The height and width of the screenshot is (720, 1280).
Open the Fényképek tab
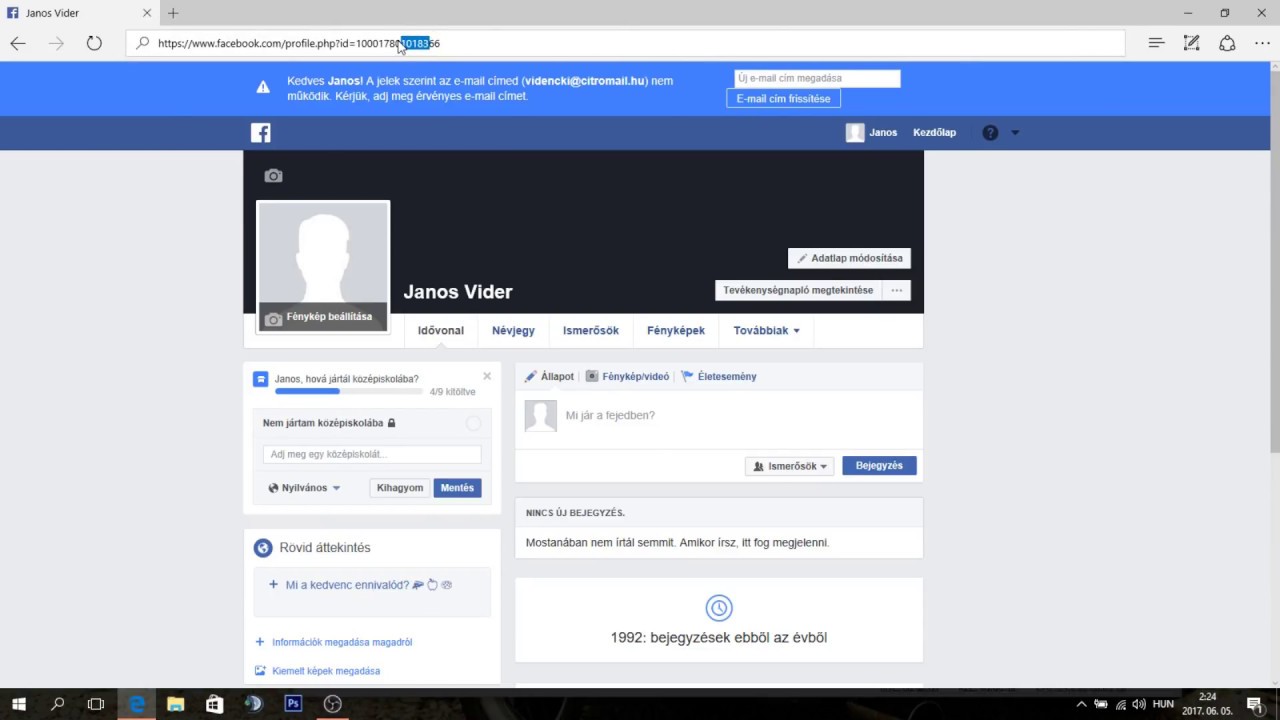(676, 331)
